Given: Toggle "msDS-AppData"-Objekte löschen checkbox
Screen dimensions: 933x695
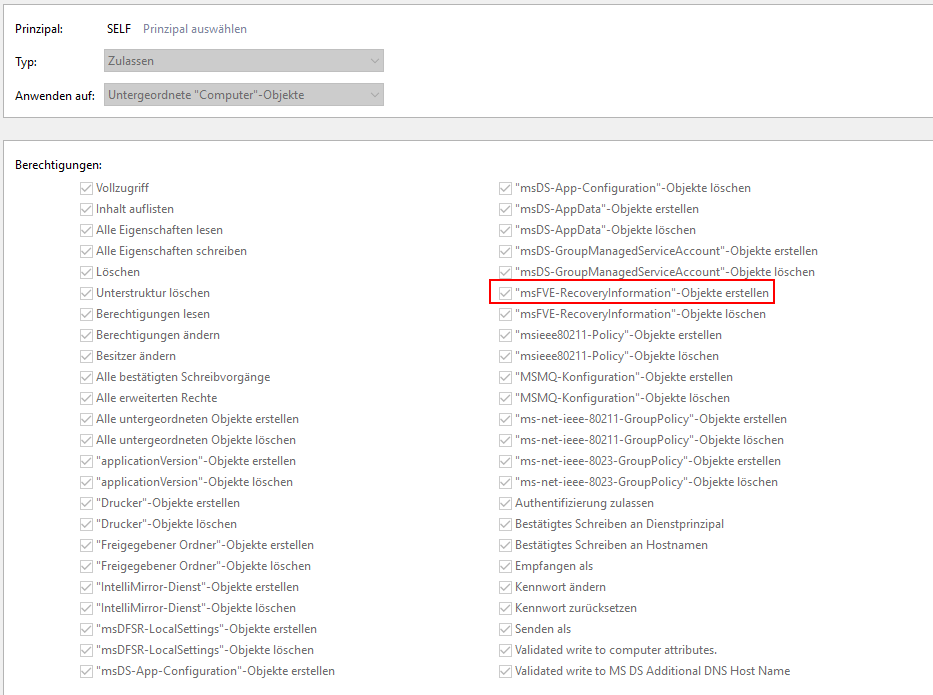Looking at the screenshot, I should coord(505,230).
